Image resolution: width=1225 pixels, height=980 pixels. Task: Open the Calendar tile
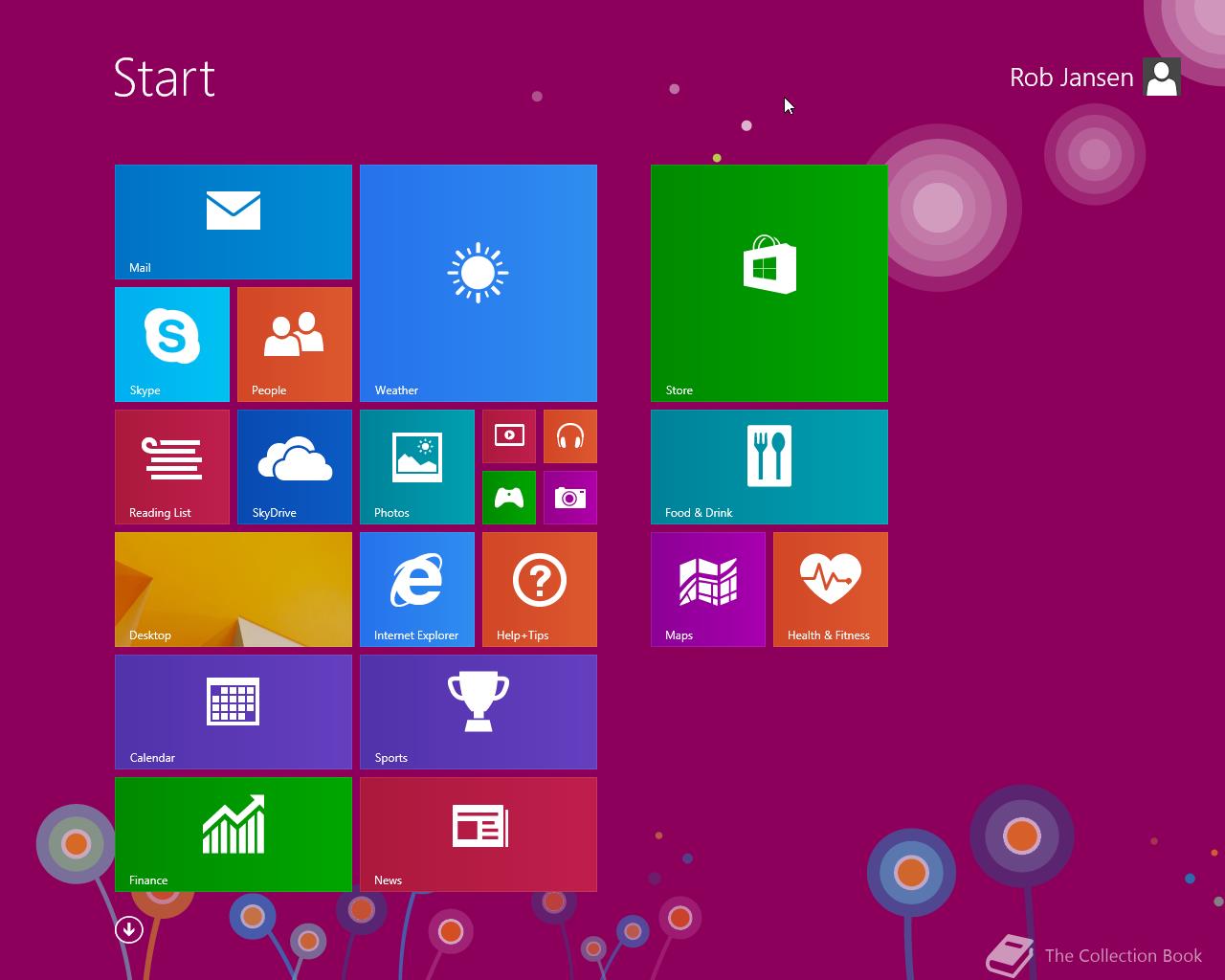[x=234, y=712]
